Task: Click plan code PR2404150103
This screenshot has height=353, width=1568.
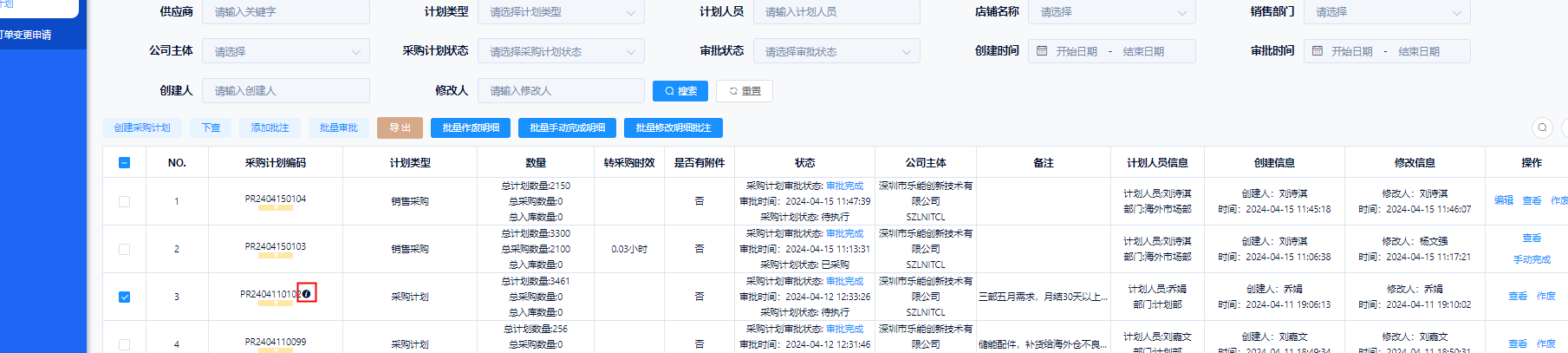Action: pyautogui.click(x=276, y=246)
